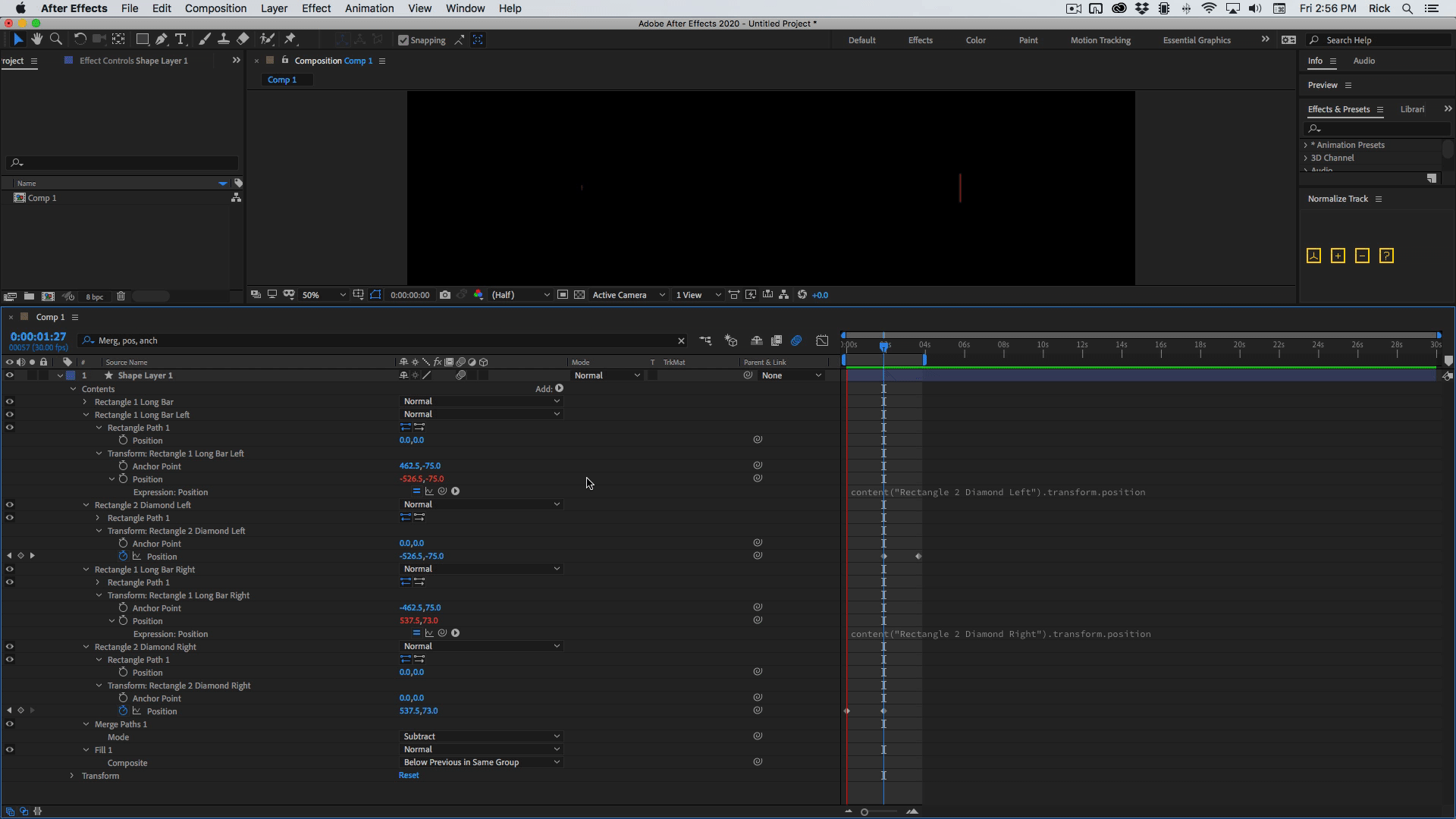
Task: Open the Composition menu
Action: [215, 8]
